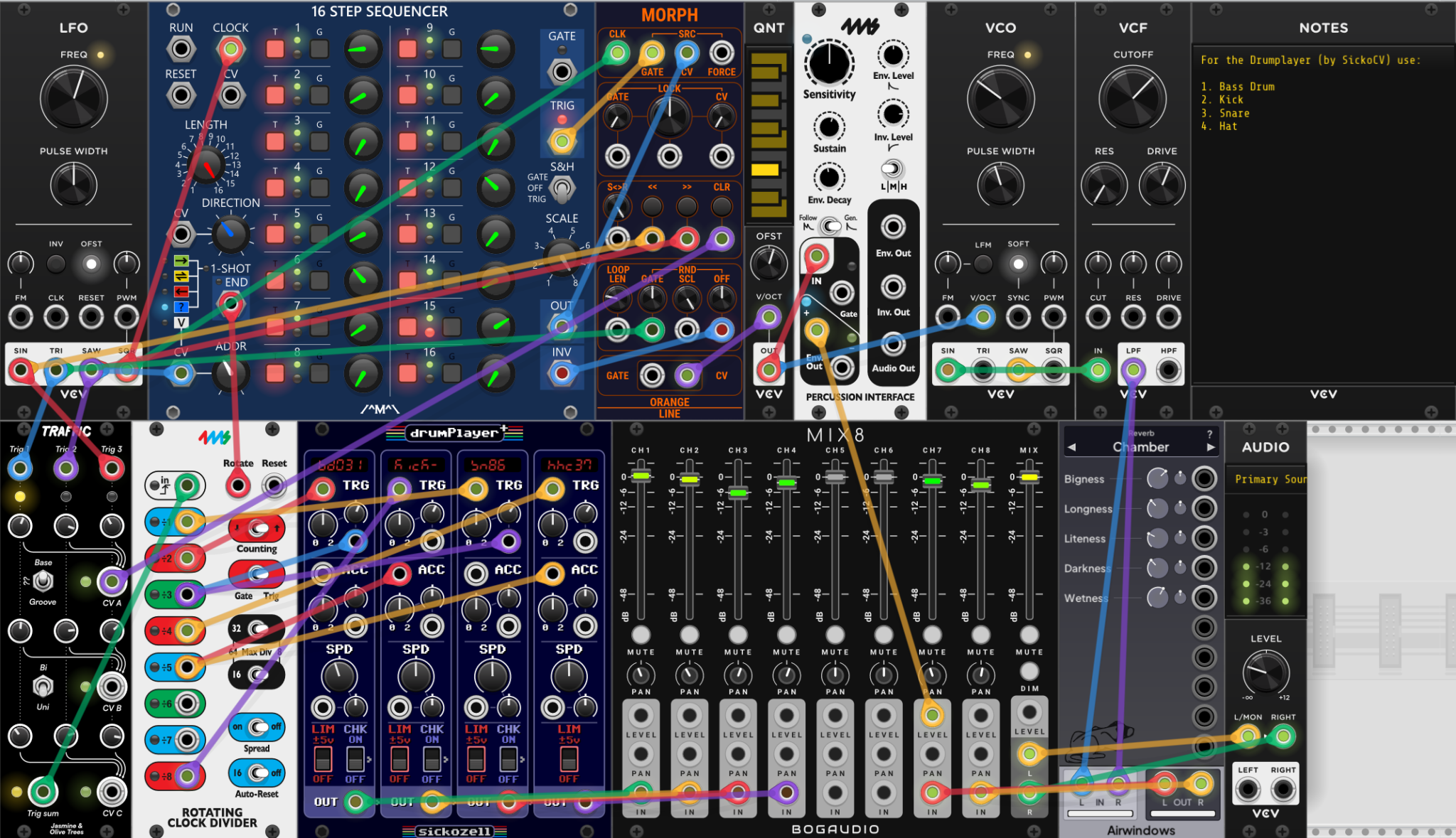
Task: Open the bd031 sample display on drumPlayer
Action: (341, 465)
